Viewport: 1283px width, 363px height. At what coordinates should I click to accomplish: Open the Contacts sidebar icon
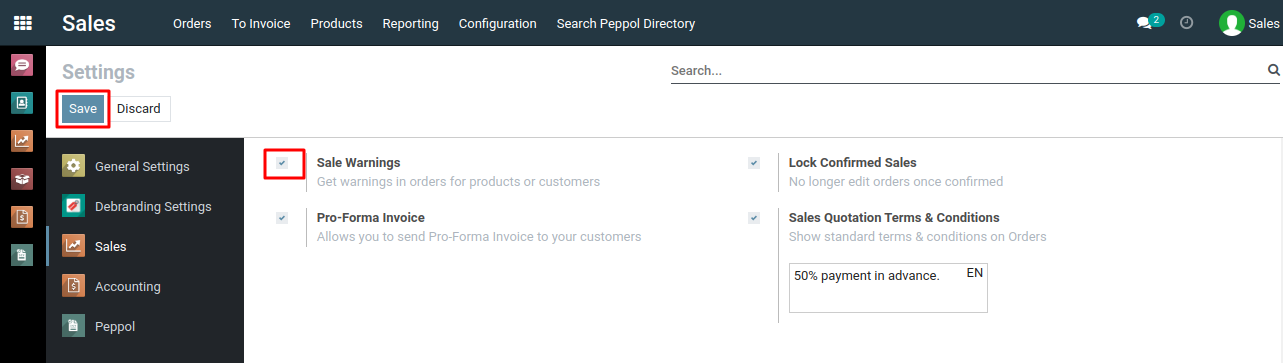click(x=22, y=103)
